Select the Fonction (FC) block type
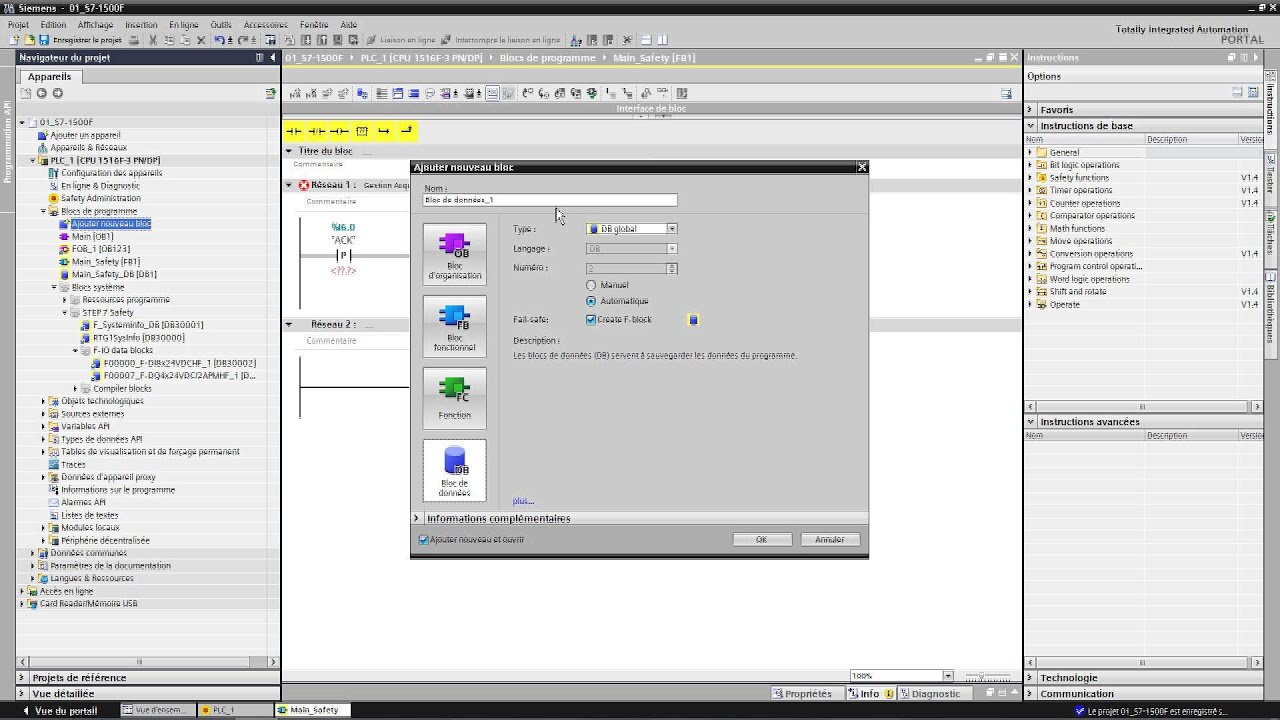 pyautogui.click(x=454, y=398)
